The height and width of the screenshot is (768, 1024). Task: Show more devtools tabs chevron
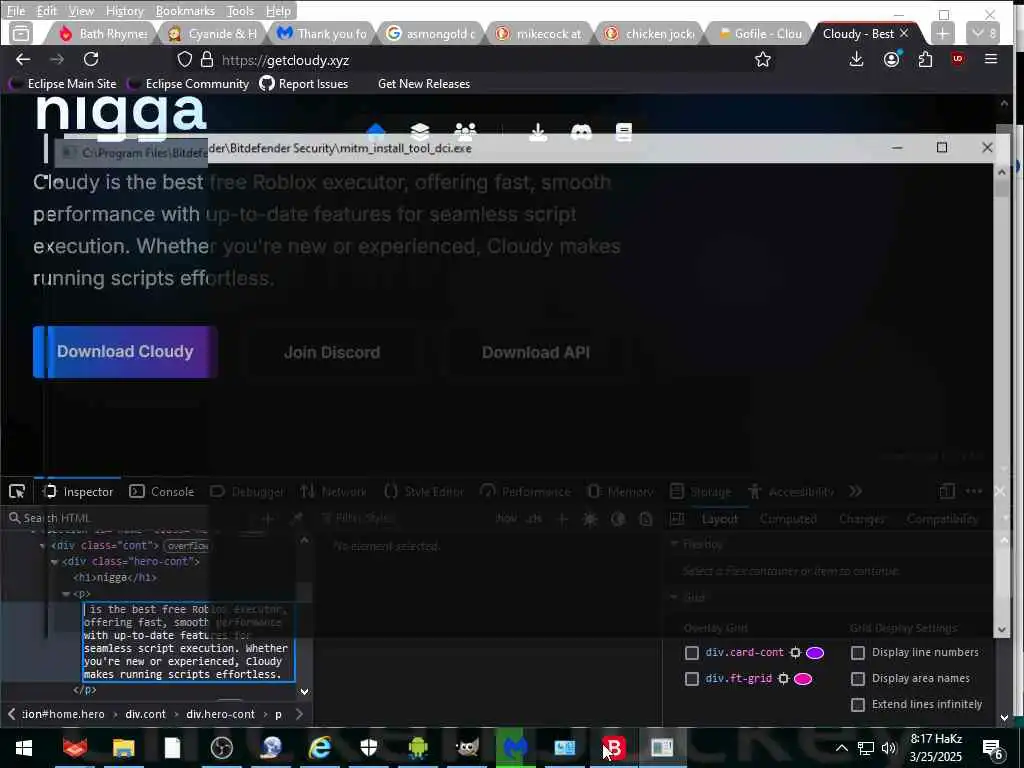(x=856, y=491)
